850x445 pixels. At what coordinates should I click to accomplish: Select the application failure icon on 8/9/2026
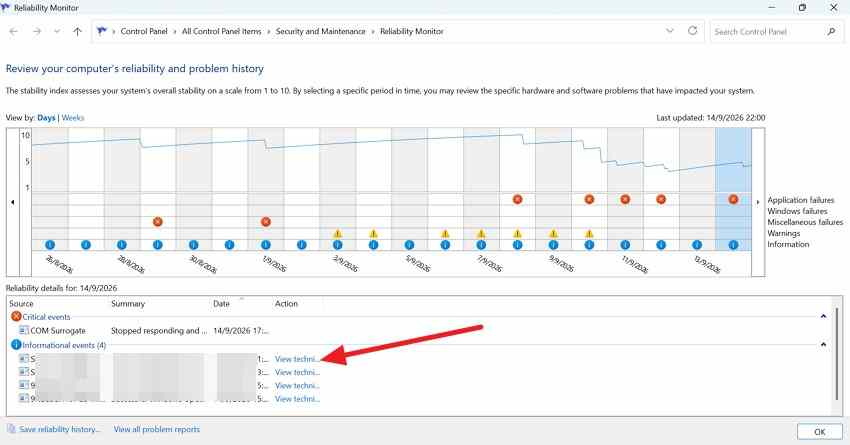tap(518, 199)
